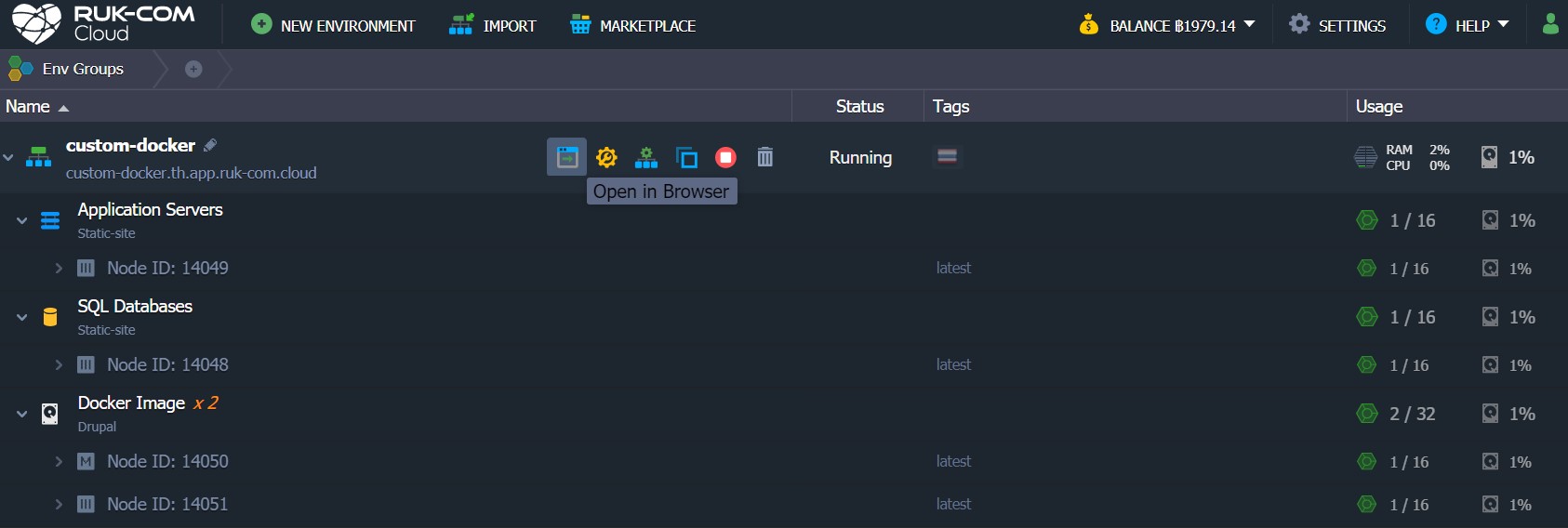Click the disk icon in Application Servers row
Viewport: 1568px width, 528px height.
click(1490, 220)
